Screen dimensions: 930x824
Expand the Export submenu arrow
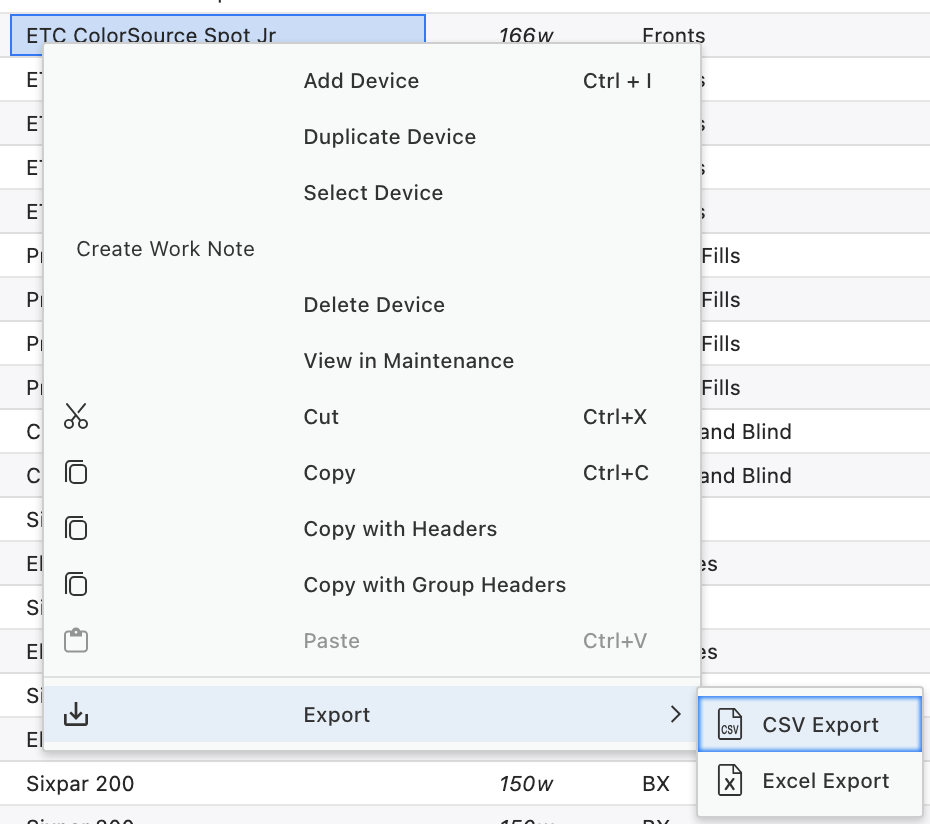pos(675,715)
